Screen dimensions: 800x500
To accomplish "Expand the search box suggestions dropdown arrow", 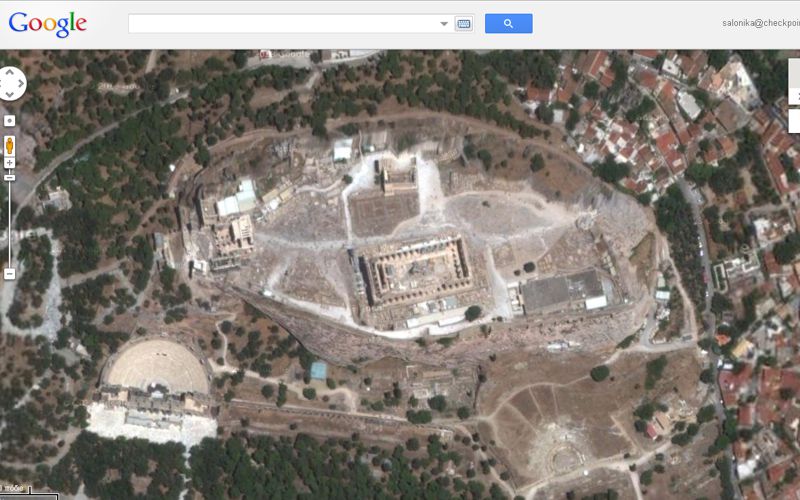I will coord(444,23).
